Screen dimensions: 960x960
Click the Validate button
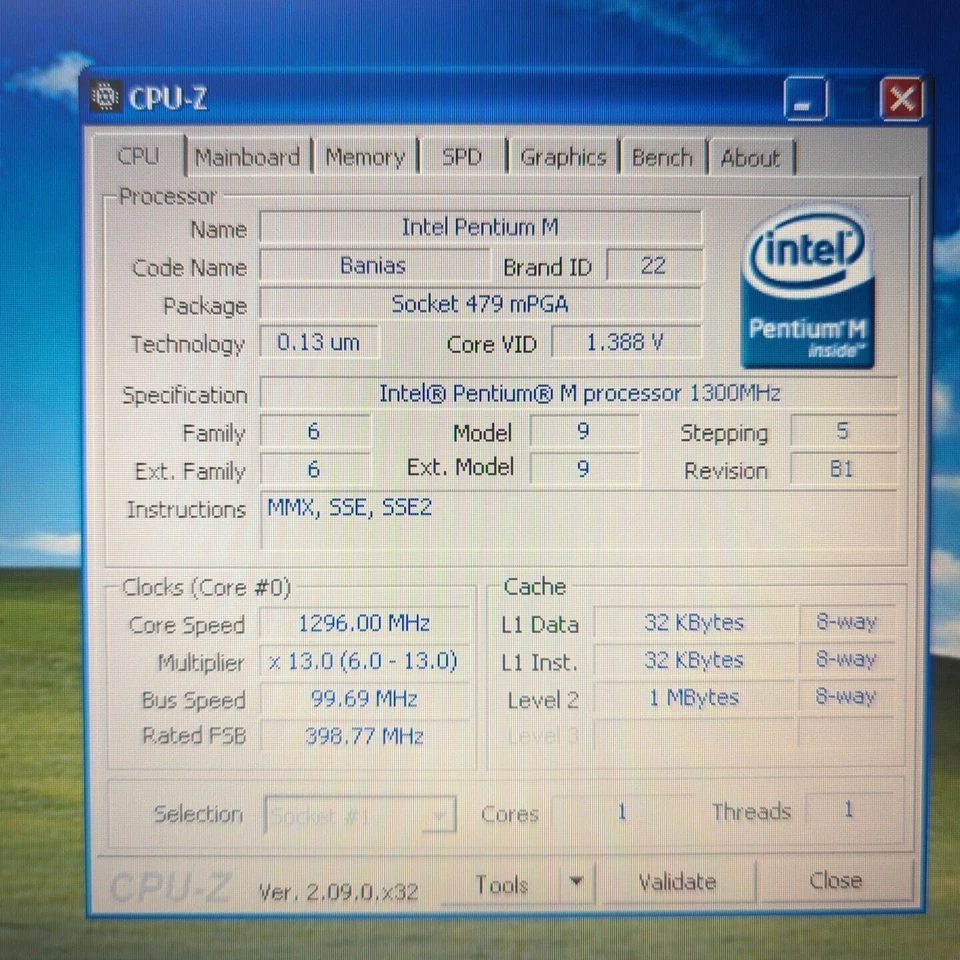(x=677, y=881)
